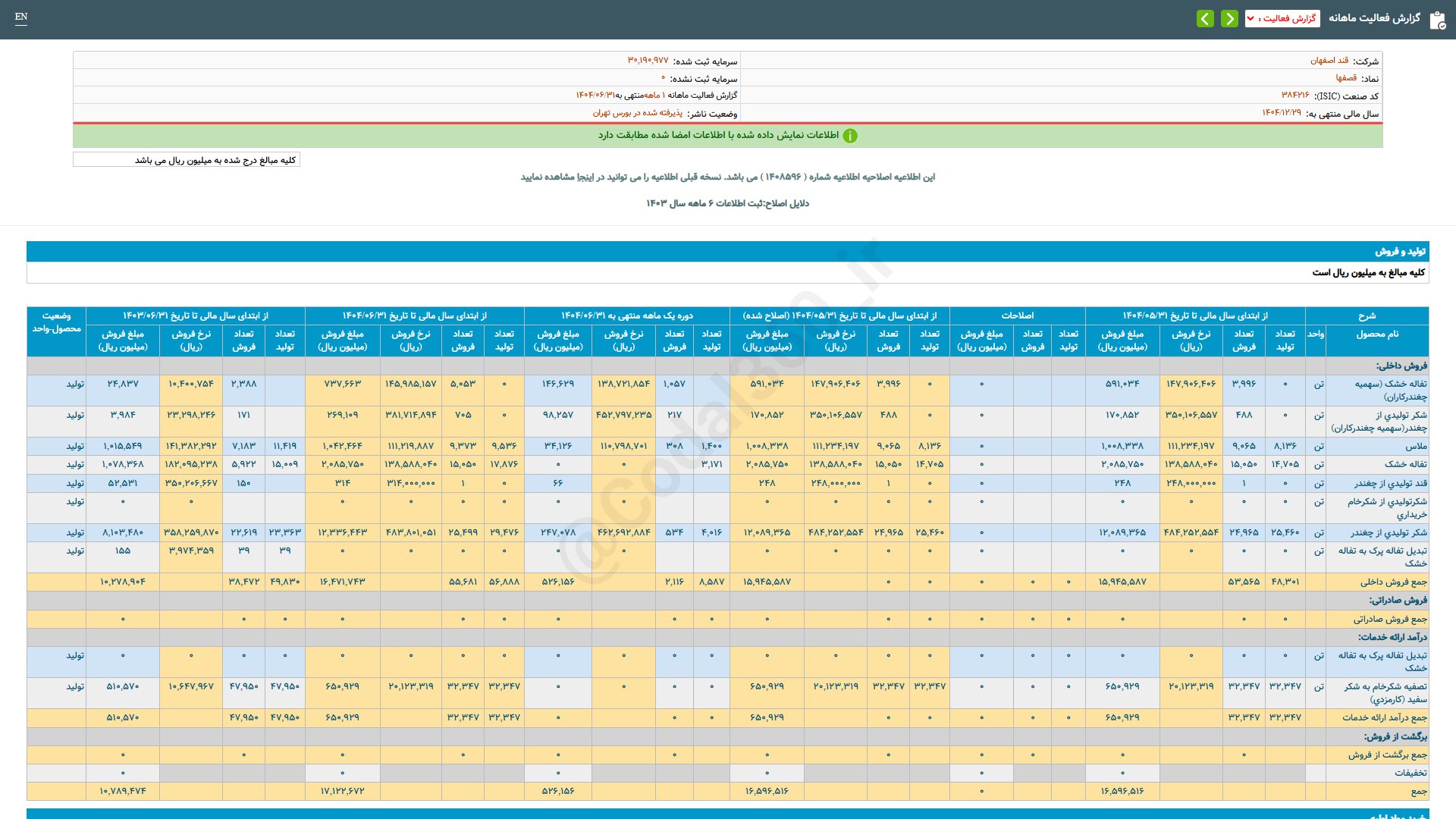Screen dimensions: 1456x819
Task: Click the جمع فروش داخلی total row label
Action: tap(1393, 582)
